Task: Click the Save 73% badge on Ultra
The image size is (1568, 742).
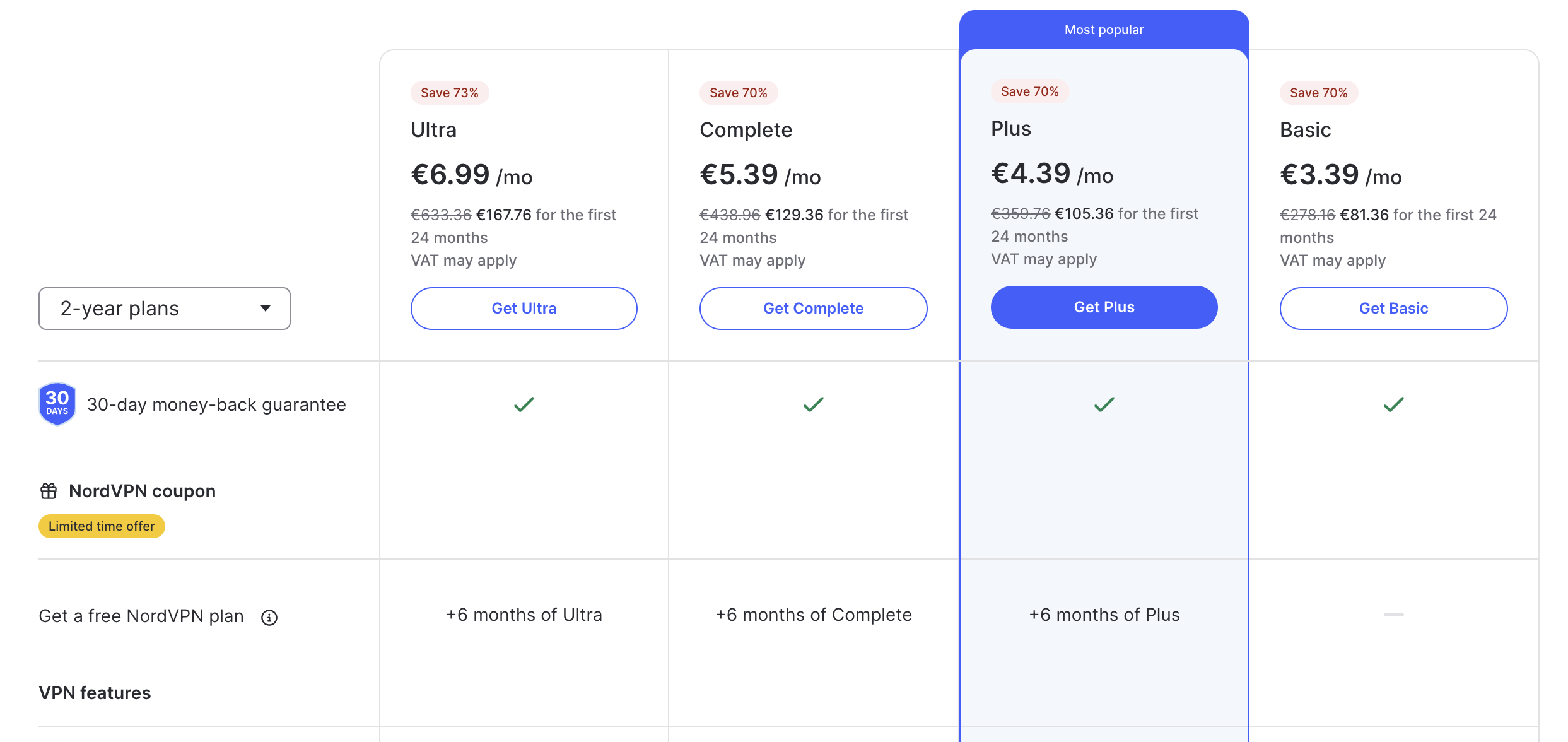Action: coord(450,93)
